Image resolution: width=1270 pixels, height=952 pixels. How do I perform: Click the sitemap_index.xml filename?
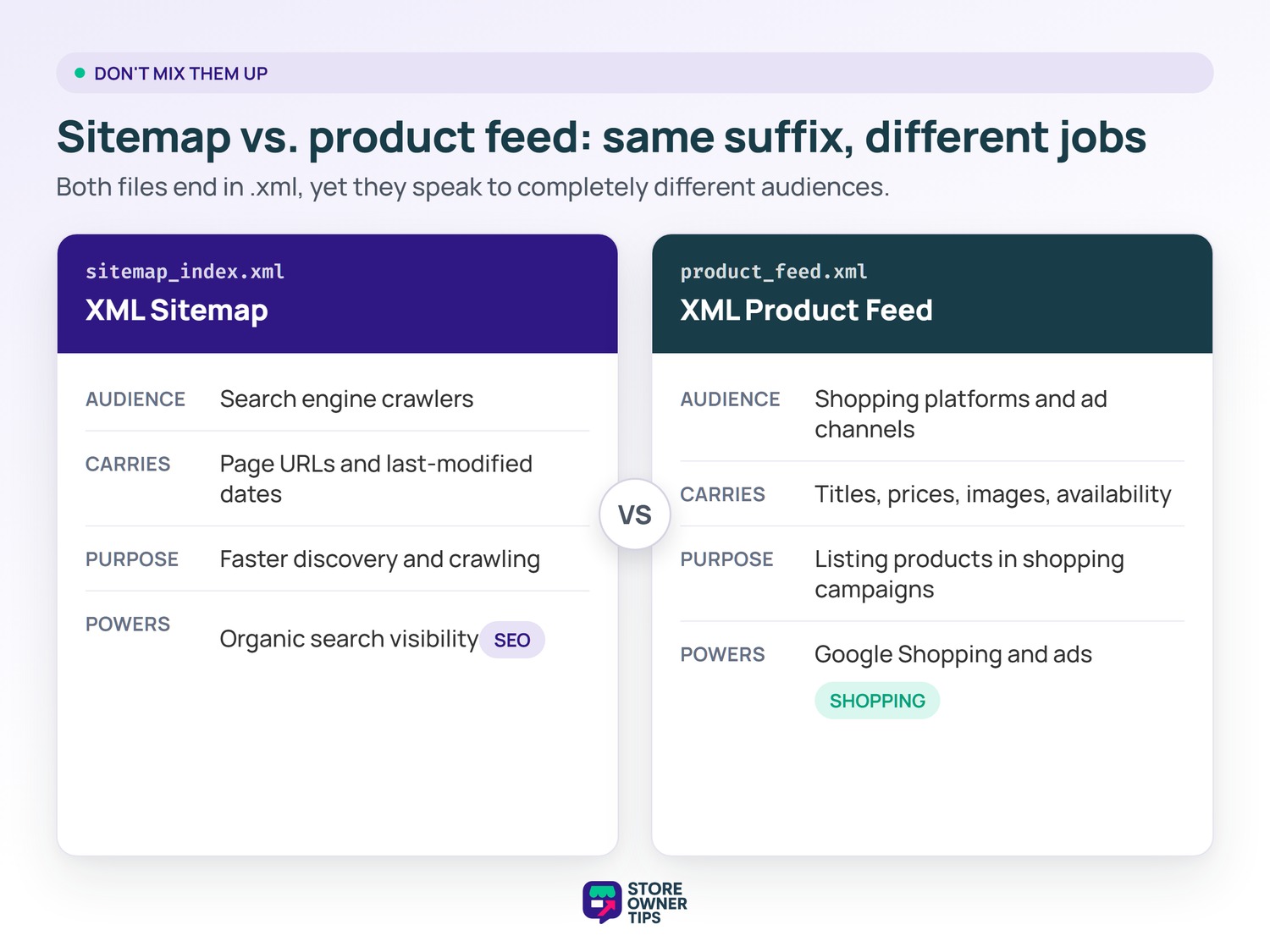[185, 272]
